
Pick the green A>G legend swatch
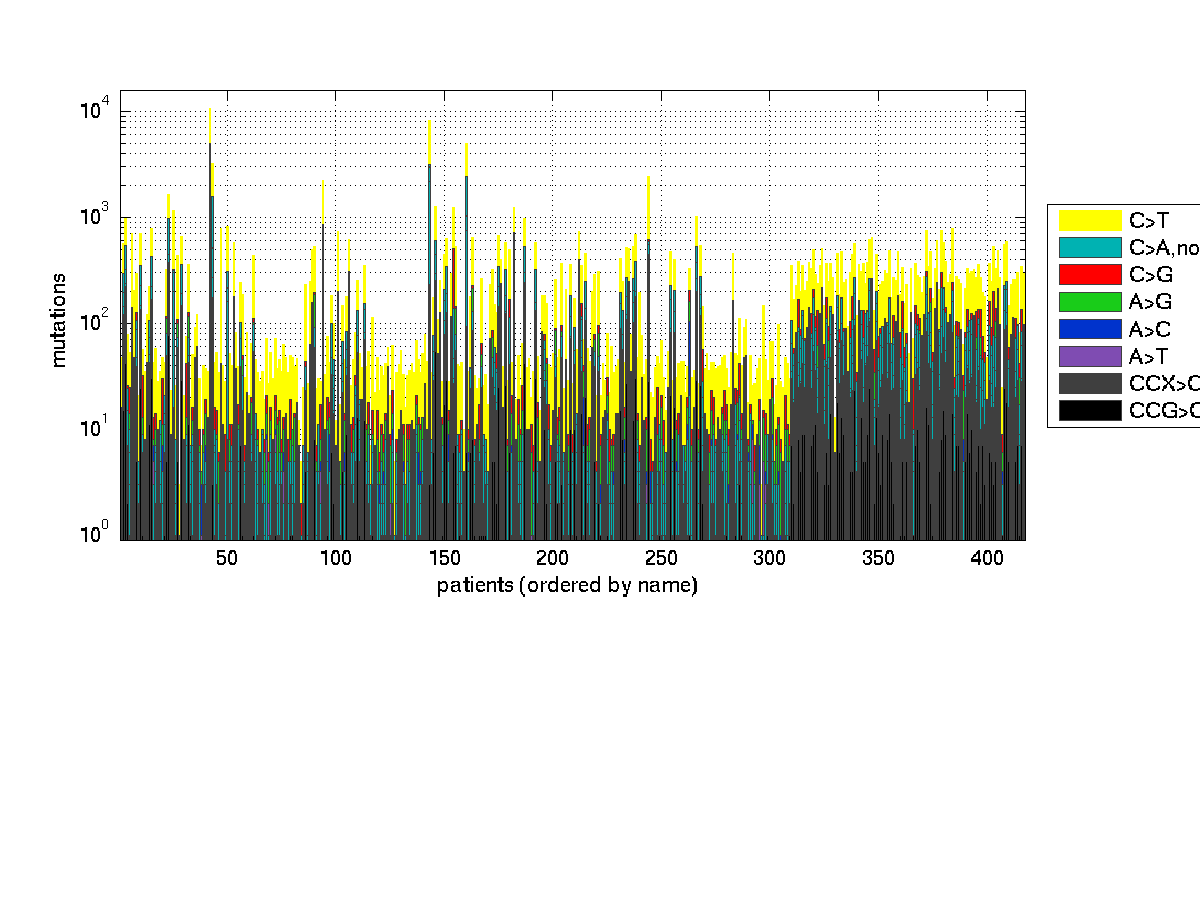coord(1089,301)
